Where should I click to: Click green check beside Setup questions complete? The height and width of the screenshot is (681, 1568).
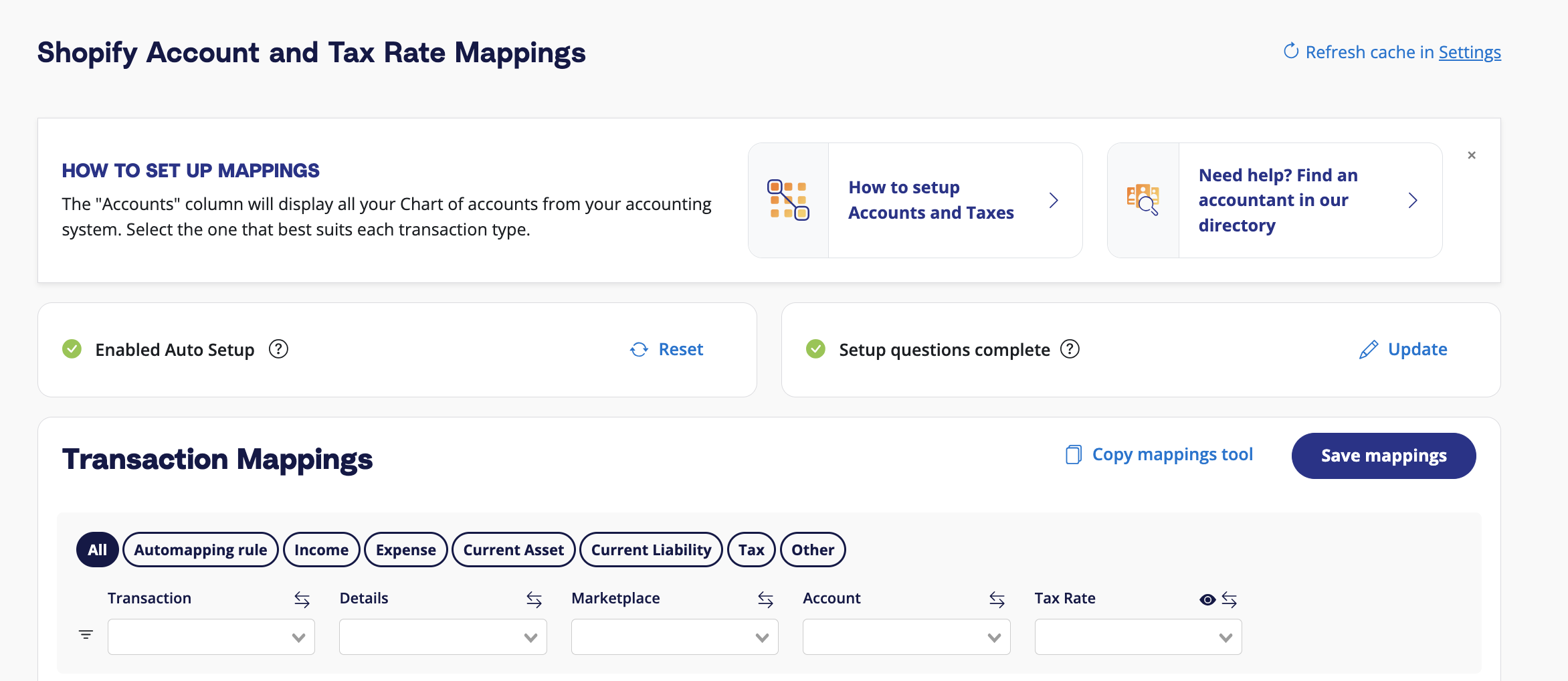click(815, 349)
